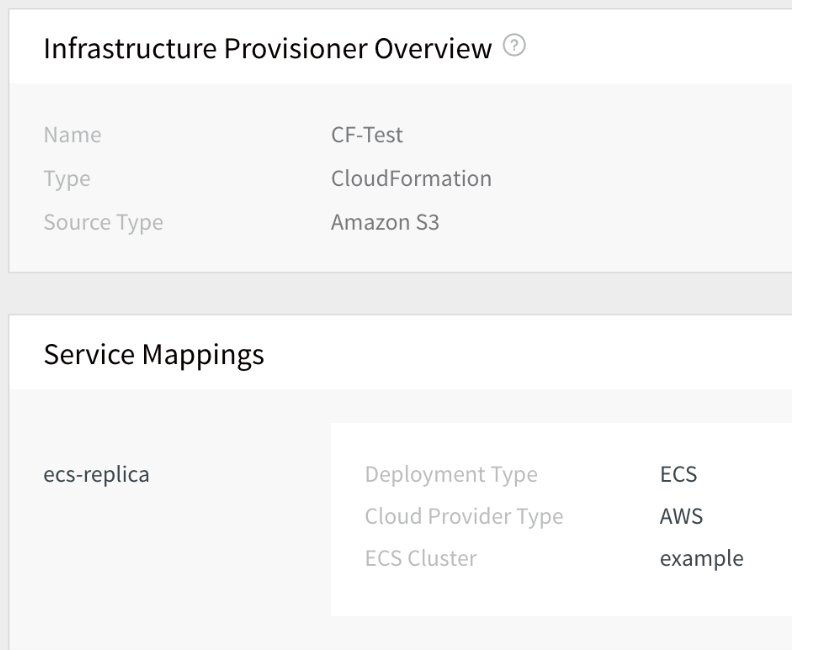Screen dimensions: 814x650
Task: Click the CloudFormation type value
Action: (411, 178)
